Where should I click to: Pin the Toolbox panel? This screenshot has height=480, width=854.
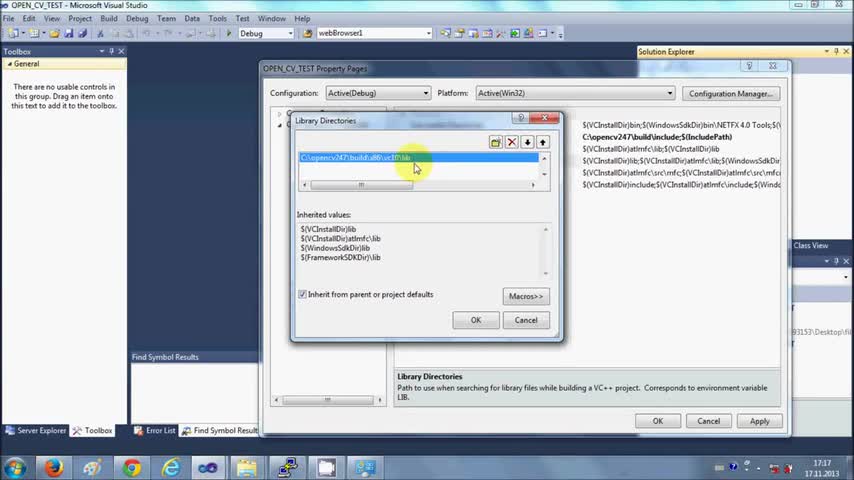point(111,51)
